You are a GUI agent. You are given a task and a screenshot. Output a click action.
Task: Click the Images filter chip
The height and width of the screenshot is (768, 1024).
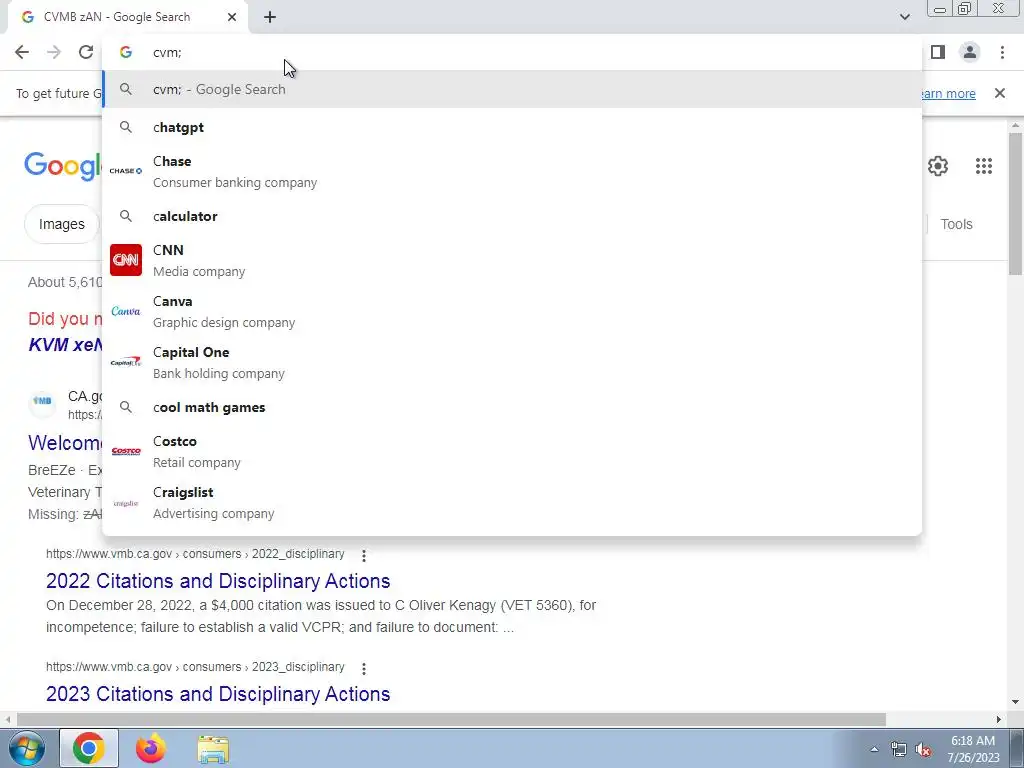[61, 224]
